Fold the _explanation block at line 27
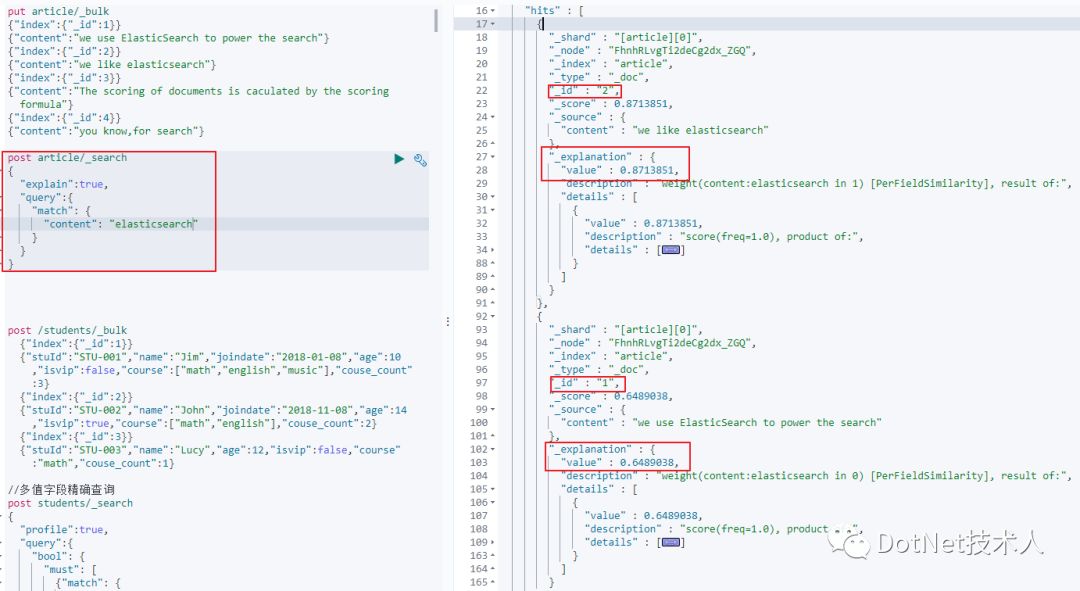This screenshot has height=591, width=1080. pyautogui.click(x=493, y=157)
